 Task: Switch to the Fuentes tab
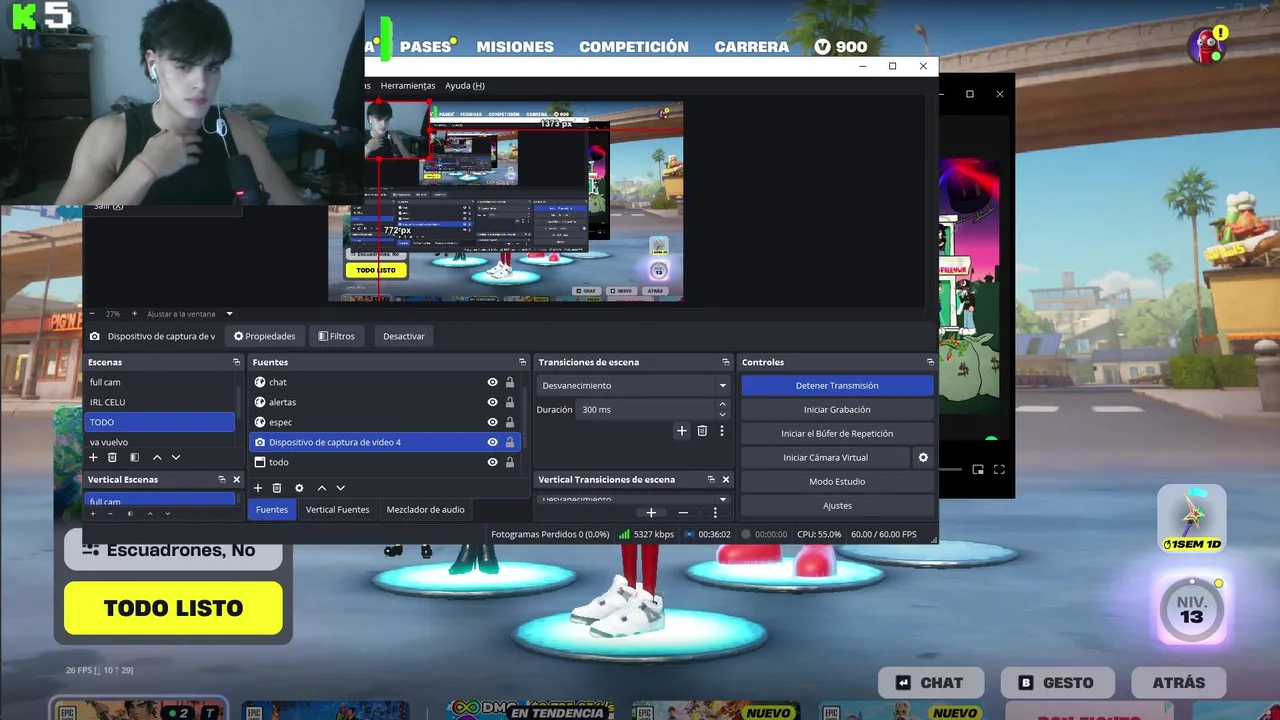click(x=272, y=509)
